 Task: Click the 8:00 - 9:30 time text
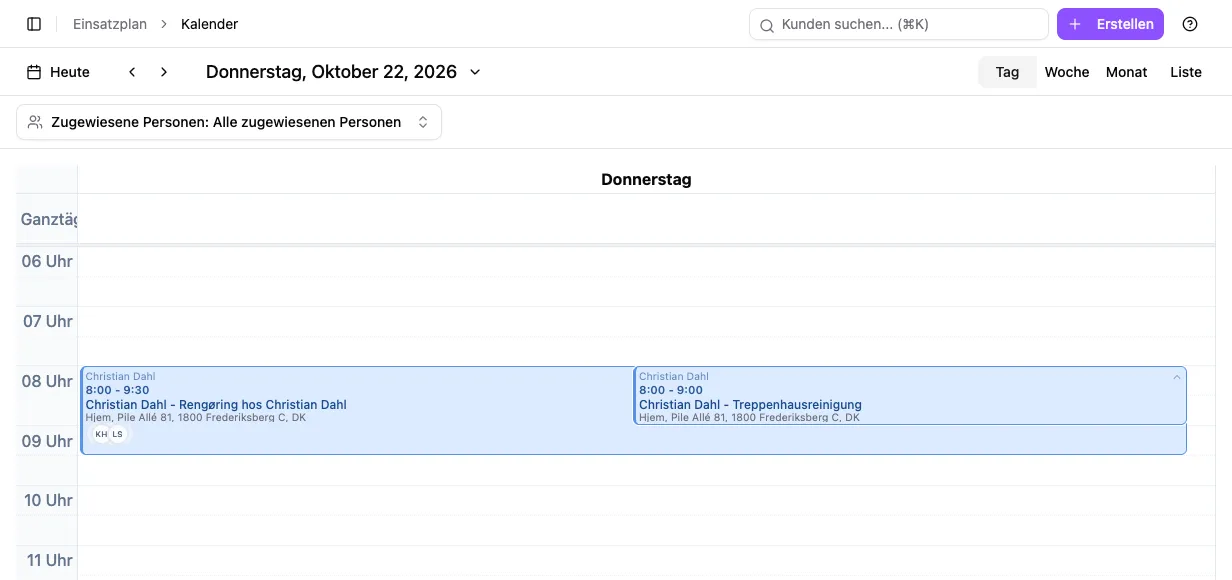coord(117,390)
